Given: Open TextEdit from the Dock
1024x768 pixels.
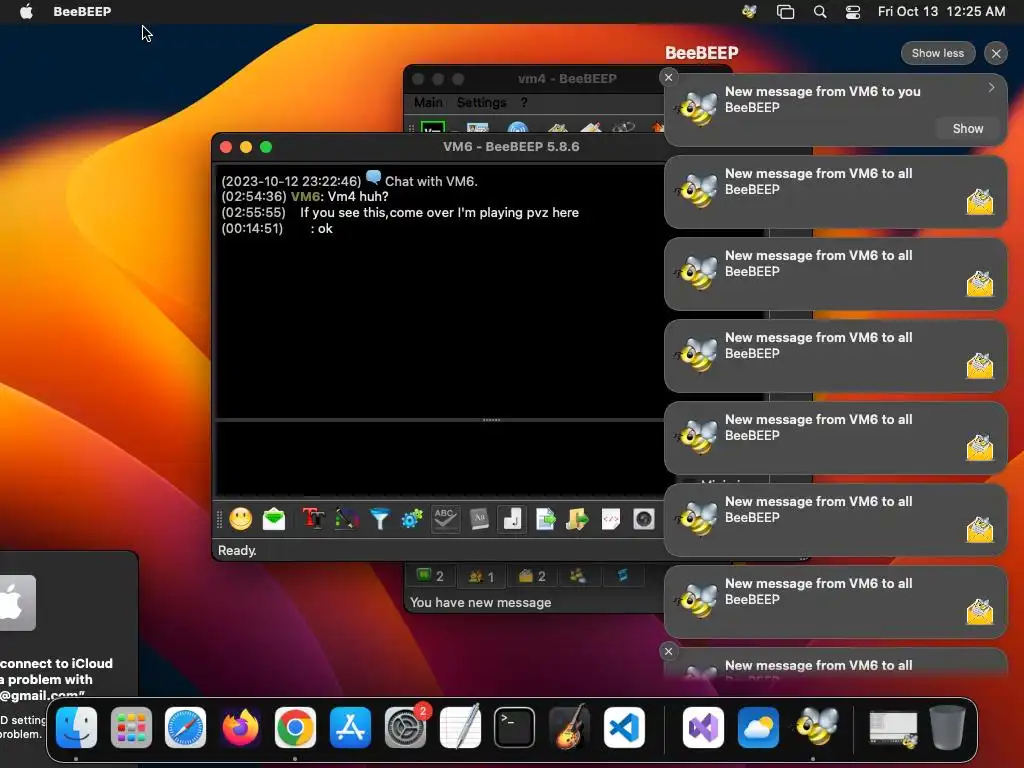Looking at the screenshot, I should point(460,727).
